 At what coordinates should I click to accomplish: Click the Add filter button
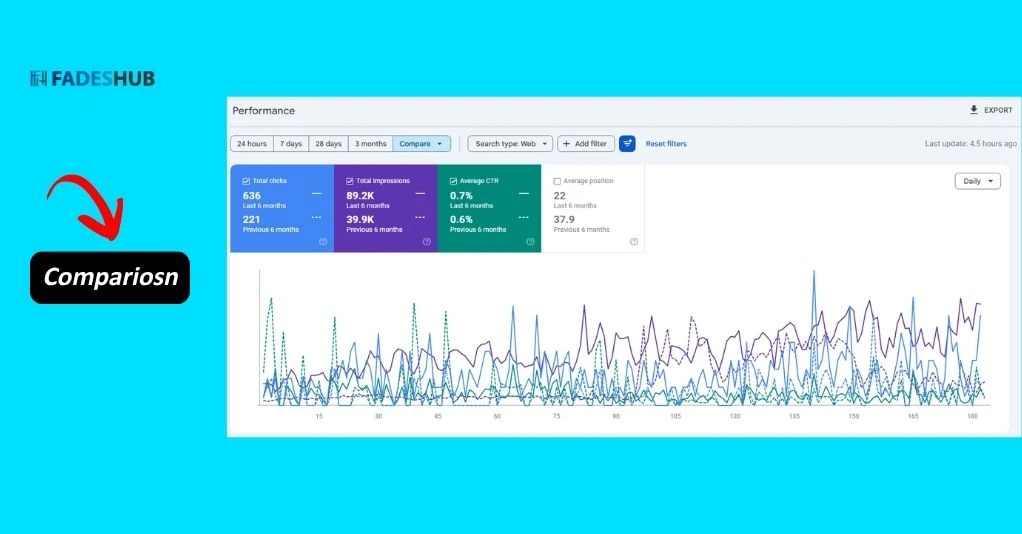tap(585, 144)
